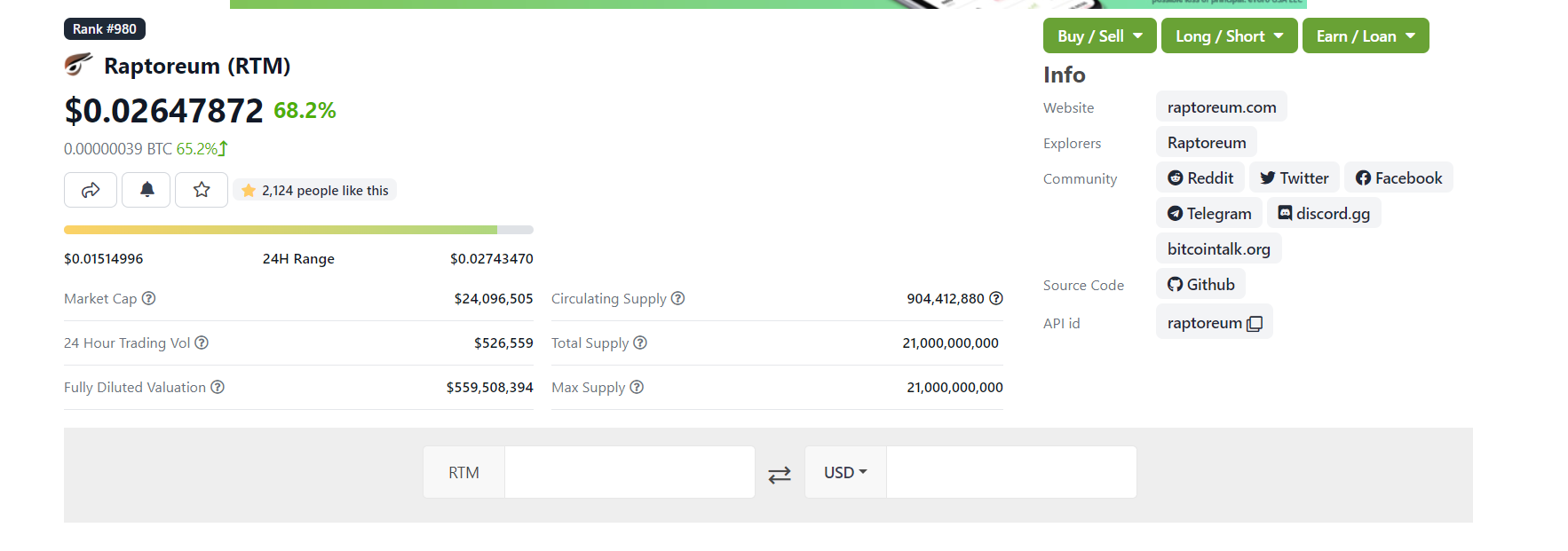Click the price $0.02647872
Image resolution: width=1568 pixels, height=551 pixels.
point(163,111)
